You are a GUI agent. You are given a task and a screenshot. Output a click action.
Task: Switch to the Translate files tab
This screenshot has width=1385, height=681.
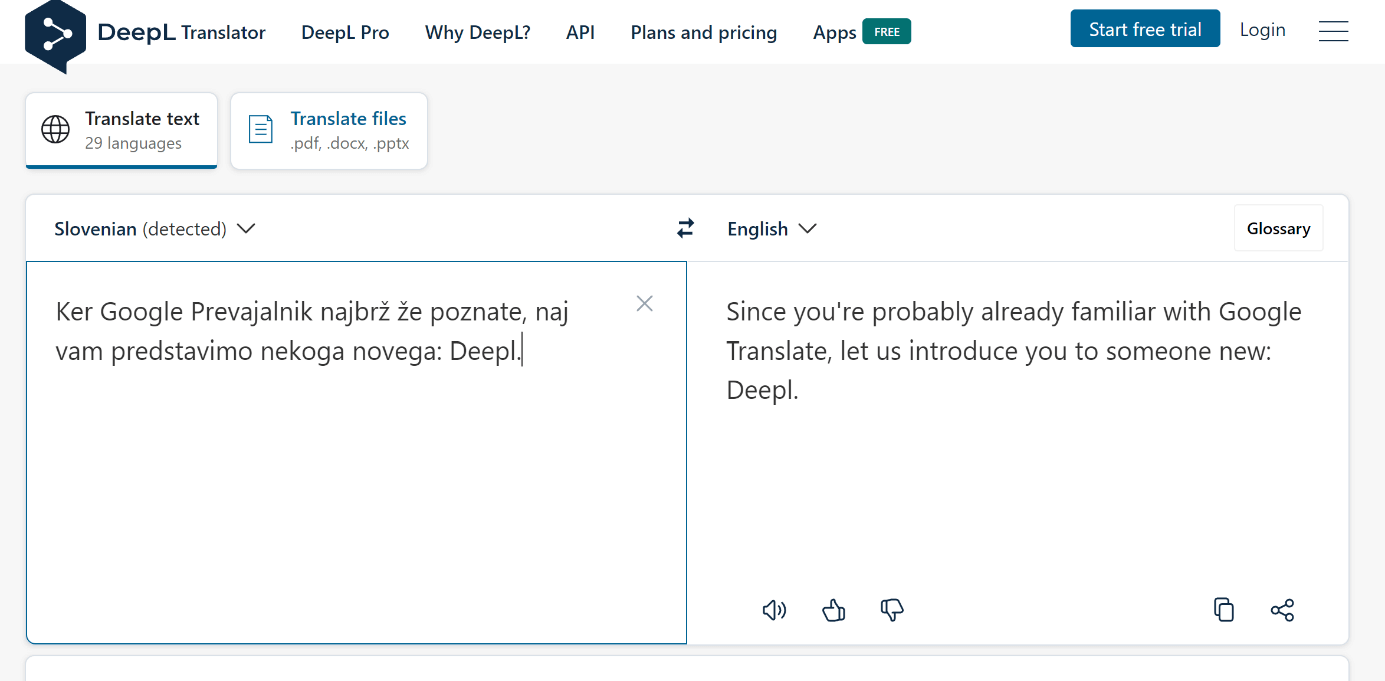click(329, 130)
